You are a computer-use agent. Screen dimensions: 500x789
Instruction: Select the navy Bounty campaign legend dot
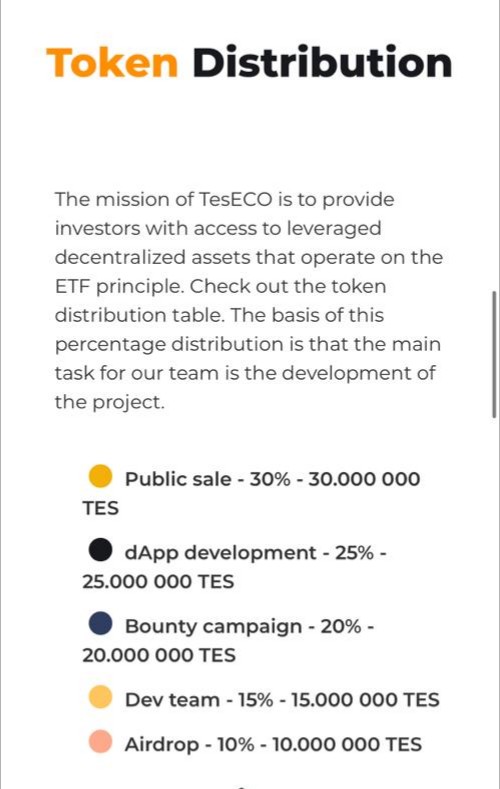click(x=100, y=623)
